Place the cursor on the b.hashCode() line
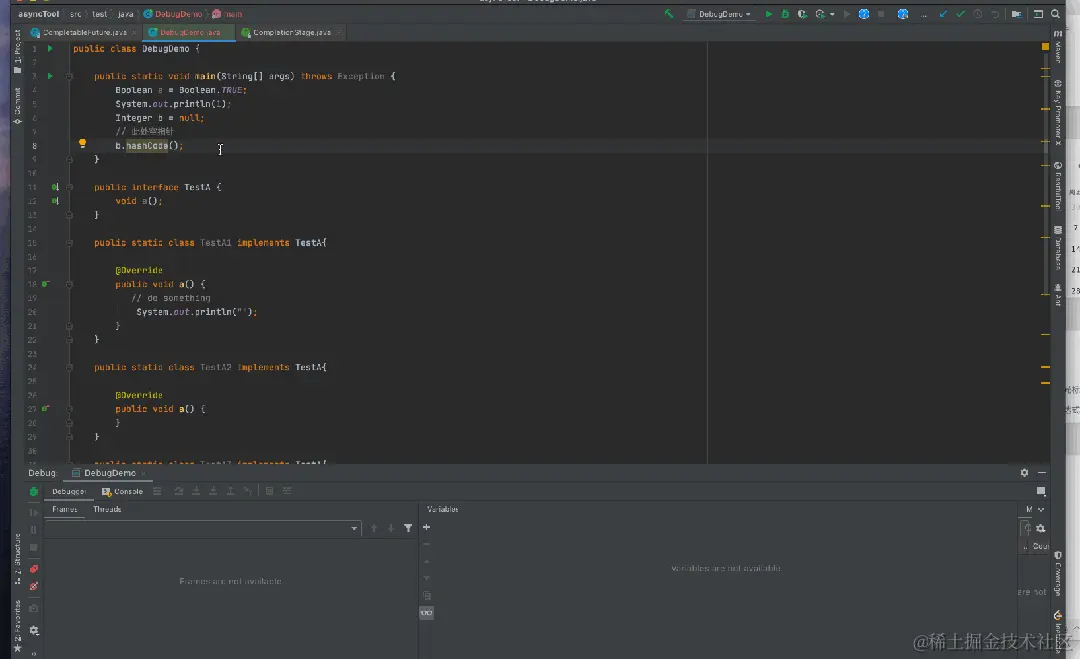The width and height of the screenshot is (1080, 659). (x=149, y=146)
